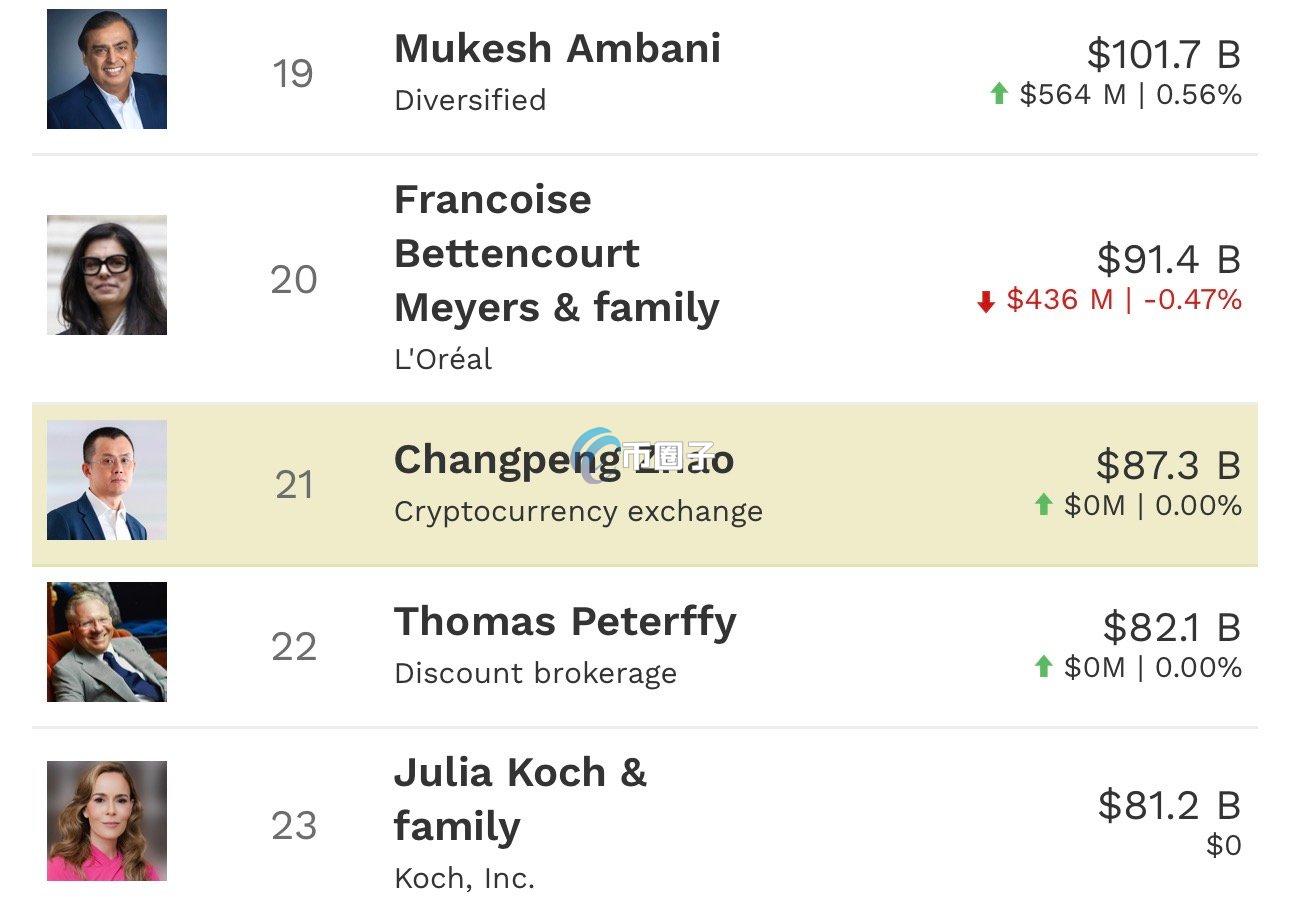Click the photo in the Thomas Peterffy row
Screen dimensions: 1290x912
pos(107,642)
